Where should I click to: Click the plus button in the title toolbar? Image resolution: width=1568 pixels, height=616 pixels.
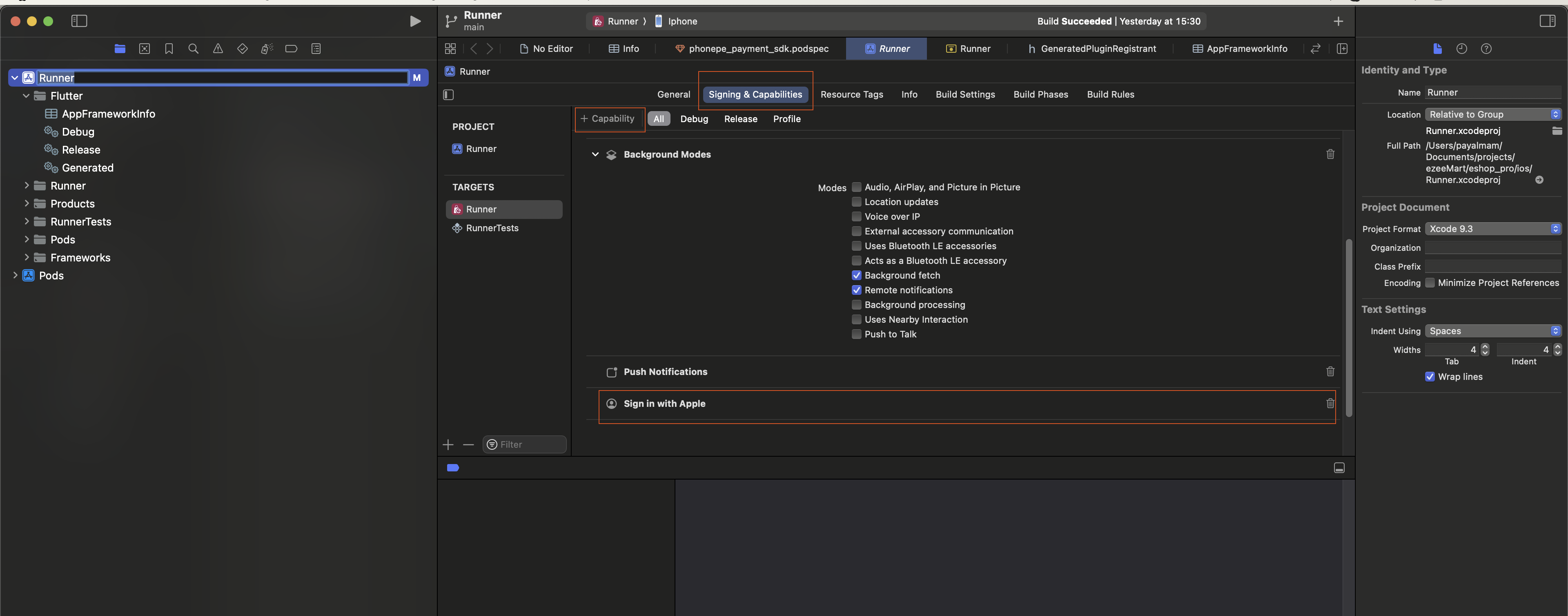coord(1338,21)
